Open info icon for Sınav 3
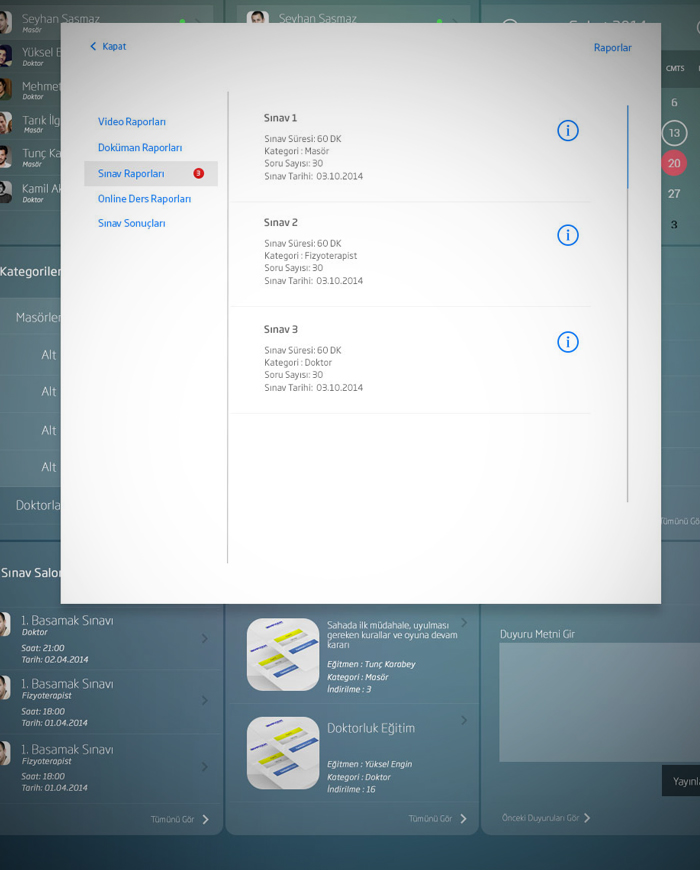The height and width of the screenshot is (870, 700). click(x=567, y=342)
